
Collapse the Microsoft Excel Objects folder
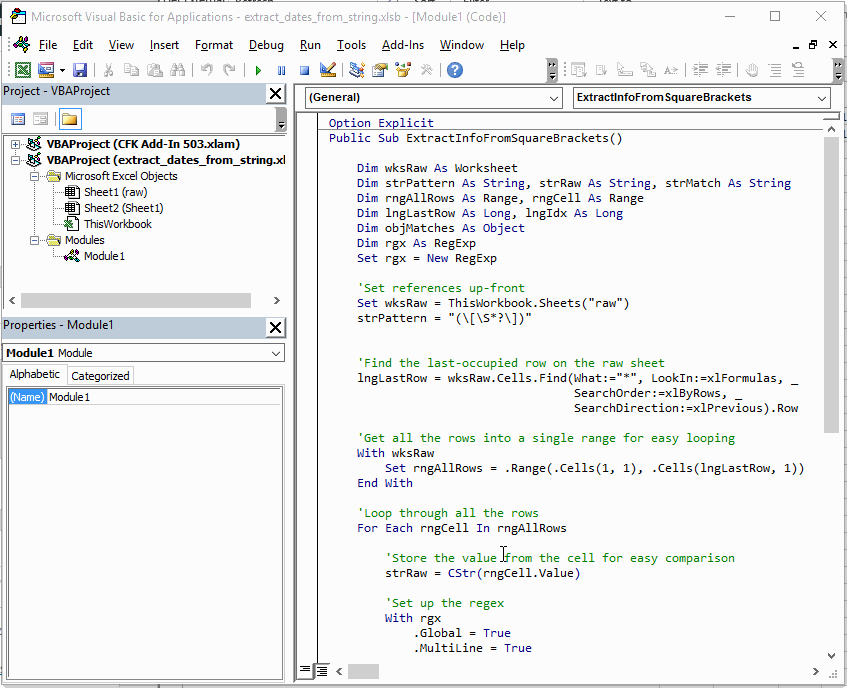click(34, 176)
